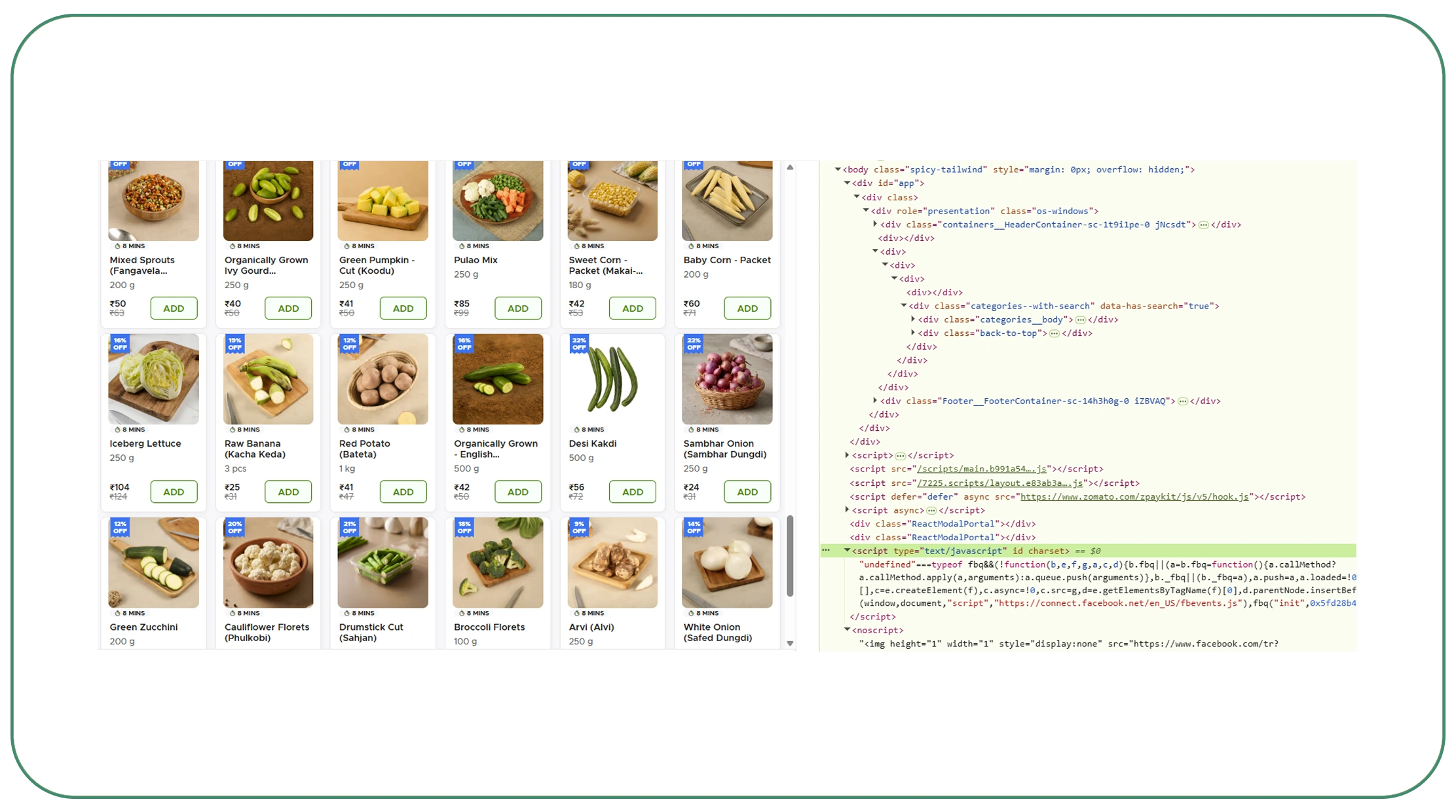
Task: Click ₹104 price of Iceberg Lettuce
Action: tap(119, 487)
